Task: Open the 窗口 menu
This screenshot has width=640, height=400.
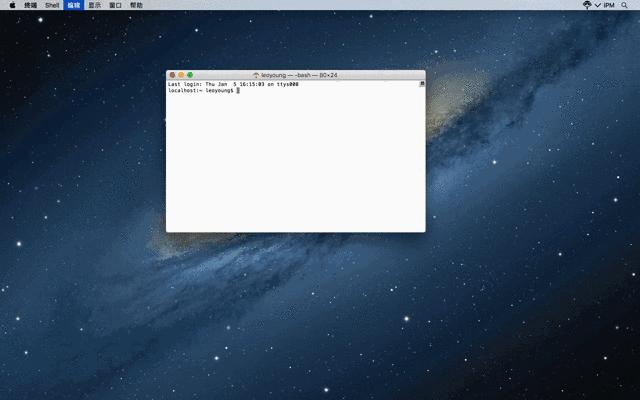Action: [115, 5]
